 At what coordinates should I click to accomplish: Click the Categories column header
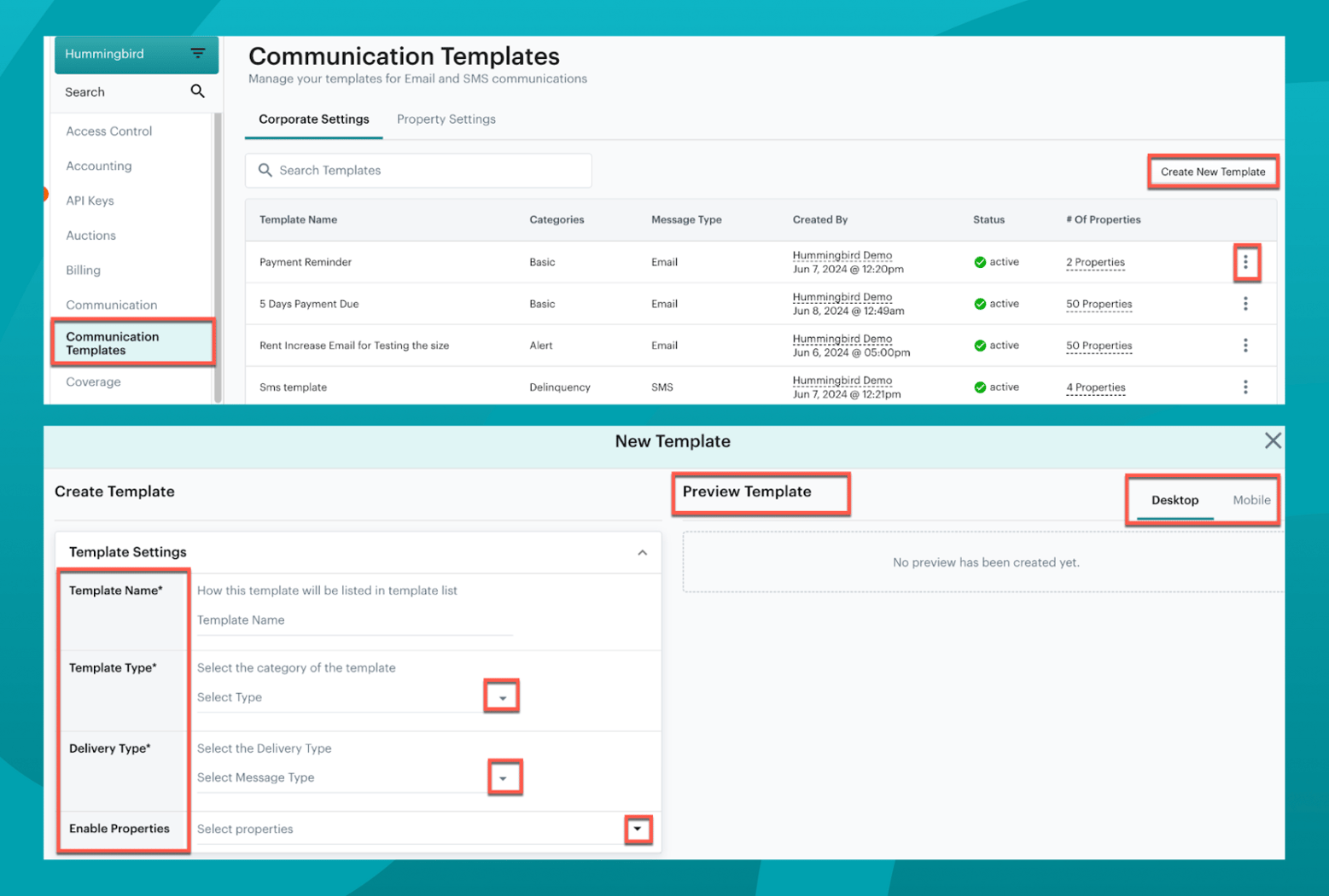click(557, 220)
